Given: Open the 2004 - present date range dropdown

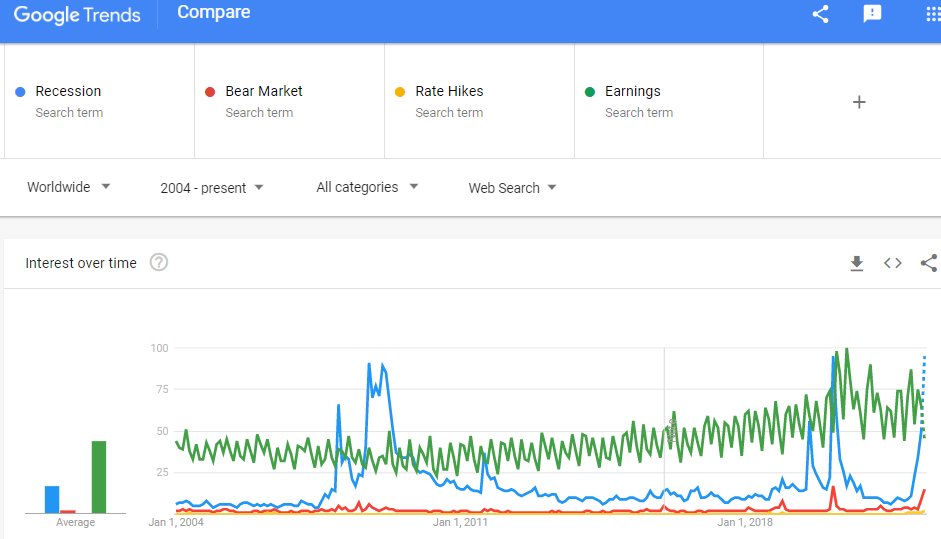Looking at the screenshot, I should 211,188.
